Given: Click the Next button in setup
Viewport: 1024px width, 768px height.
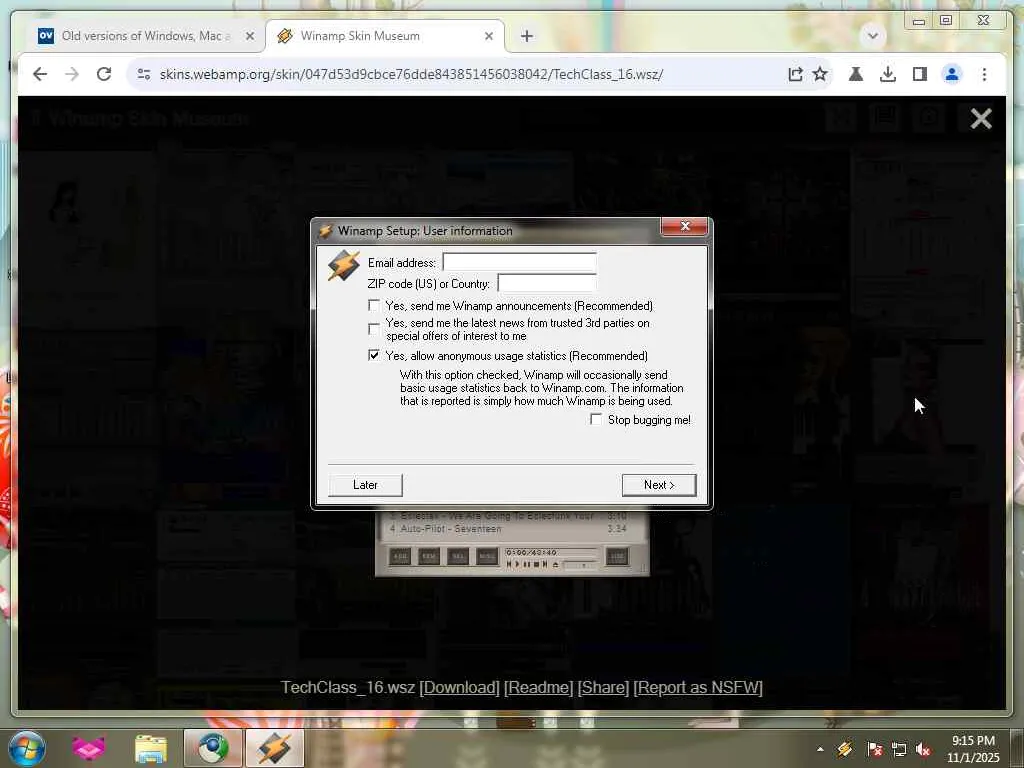Looking at the screenshot, I should (659, 485).
